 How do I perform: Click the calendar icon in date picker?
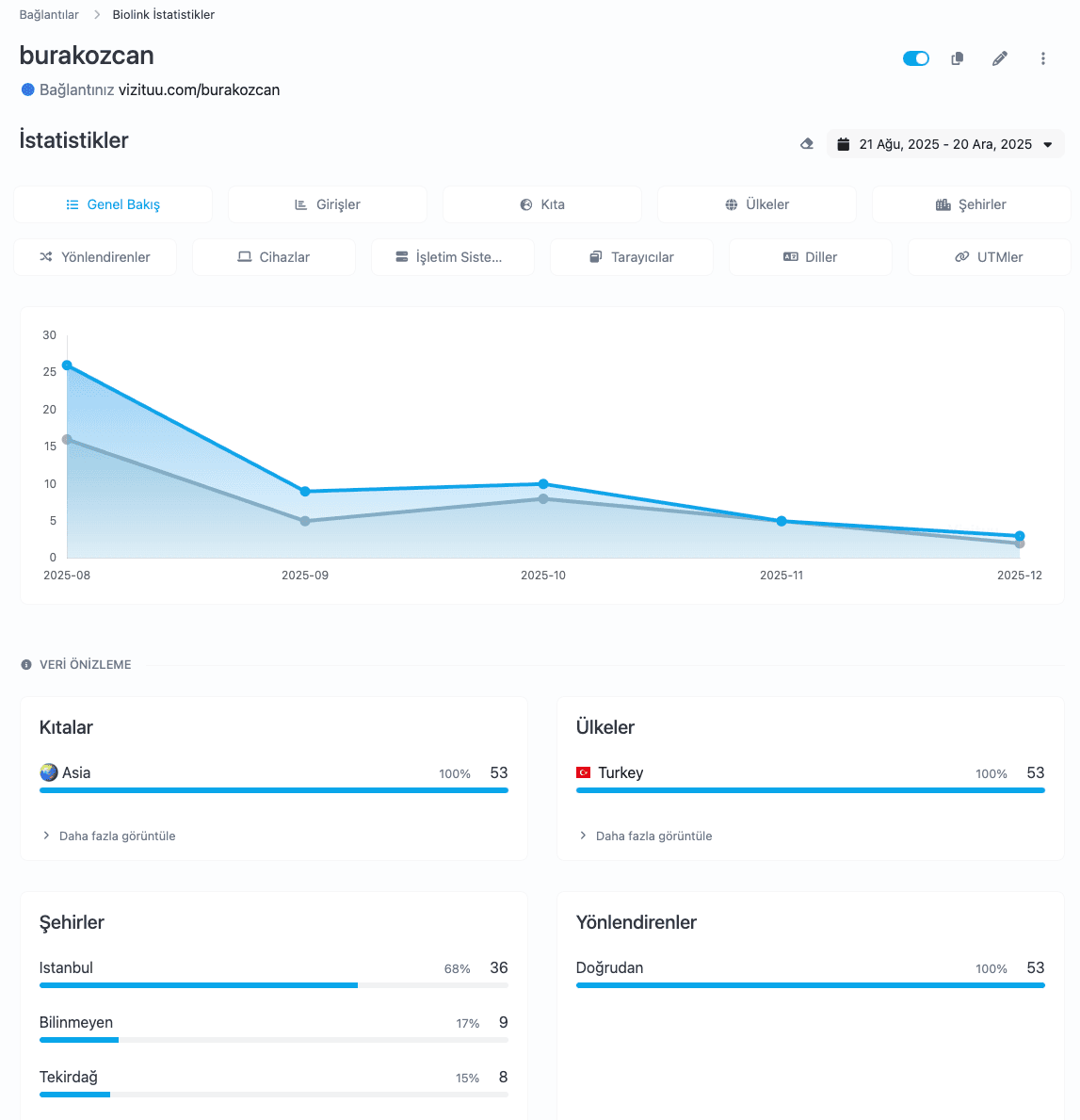point(843,144)
